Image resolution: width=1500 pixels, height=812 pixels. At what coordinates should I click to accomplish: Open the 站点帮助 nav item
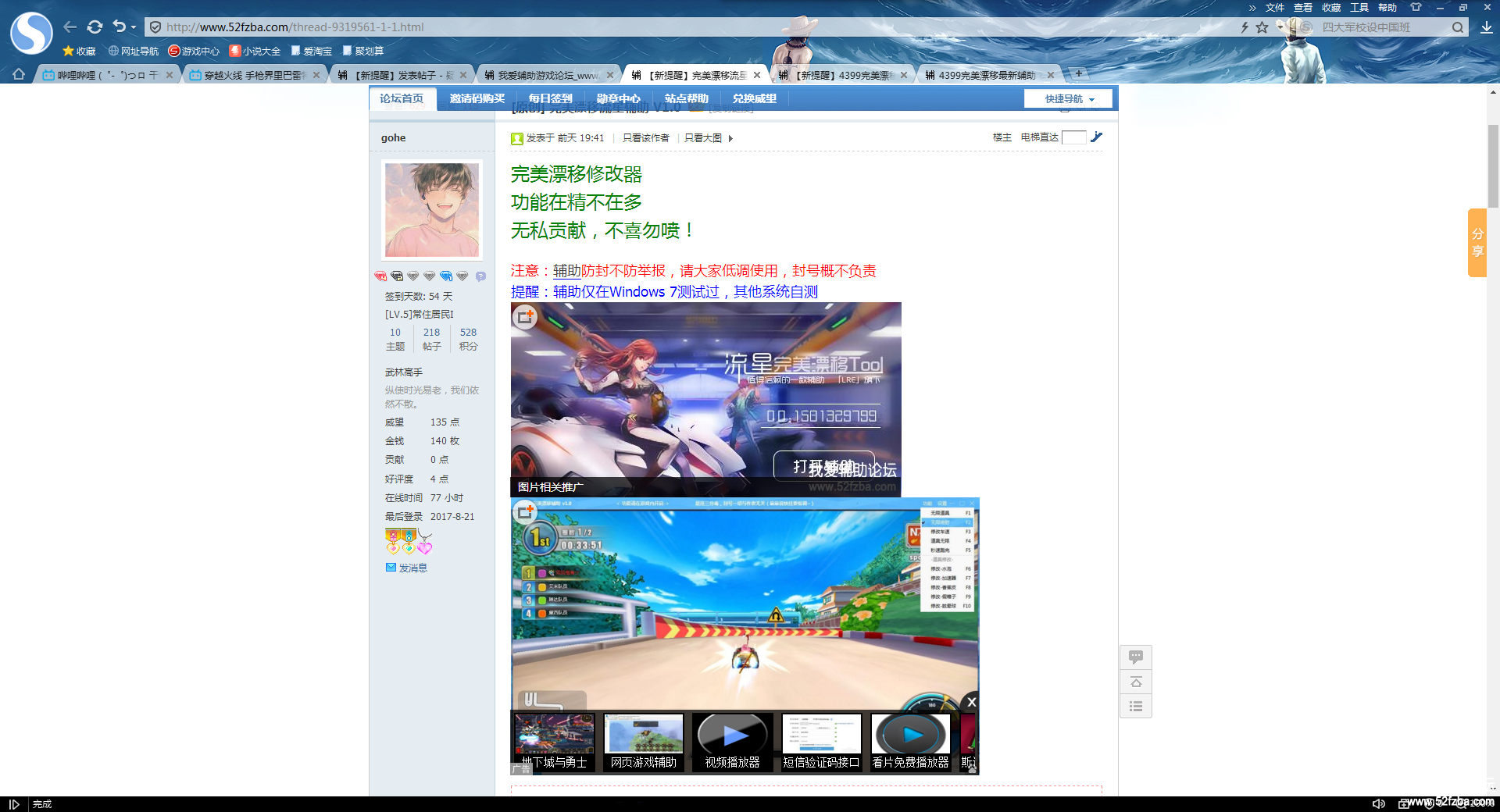click(x=686, y=98)
